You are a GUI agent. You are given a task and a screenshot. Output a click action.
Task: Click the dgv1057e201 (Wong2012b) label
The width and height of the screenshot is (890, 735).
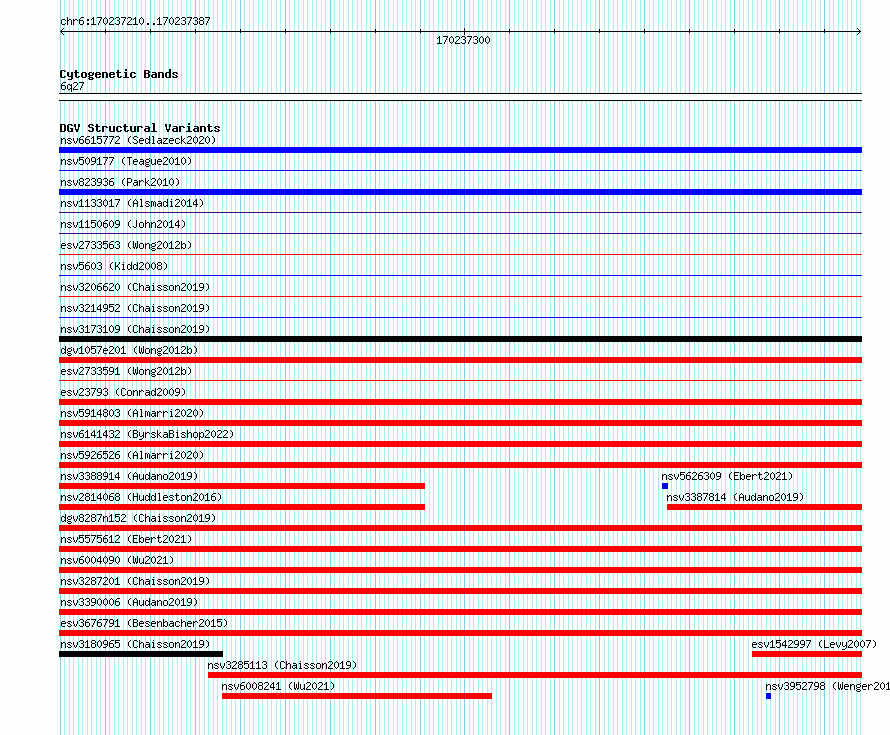coord(129,350)
